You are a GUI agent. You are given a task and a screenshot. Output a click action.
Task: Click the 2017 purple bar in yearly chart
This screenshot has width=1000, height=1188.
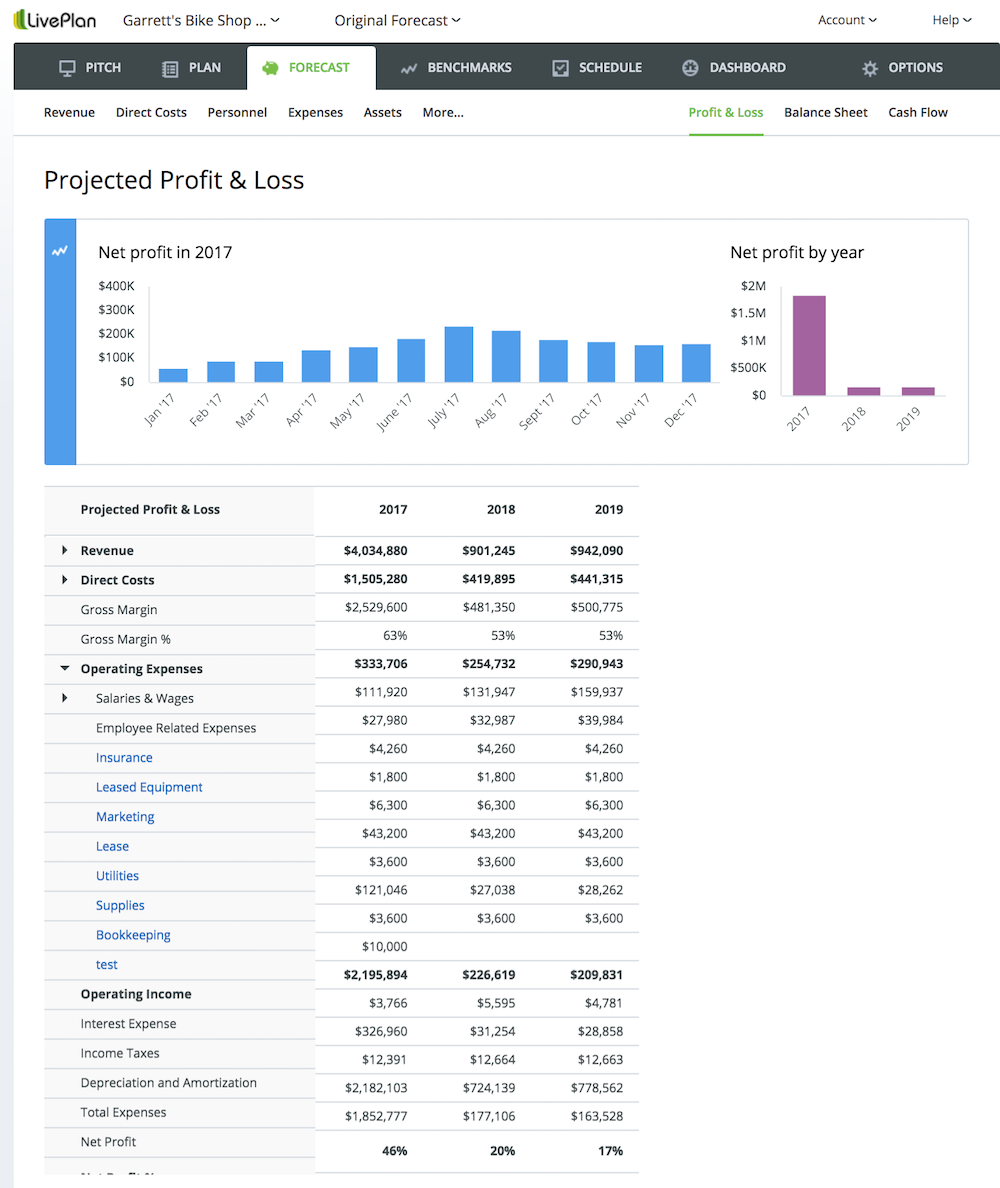pos(809,345)
